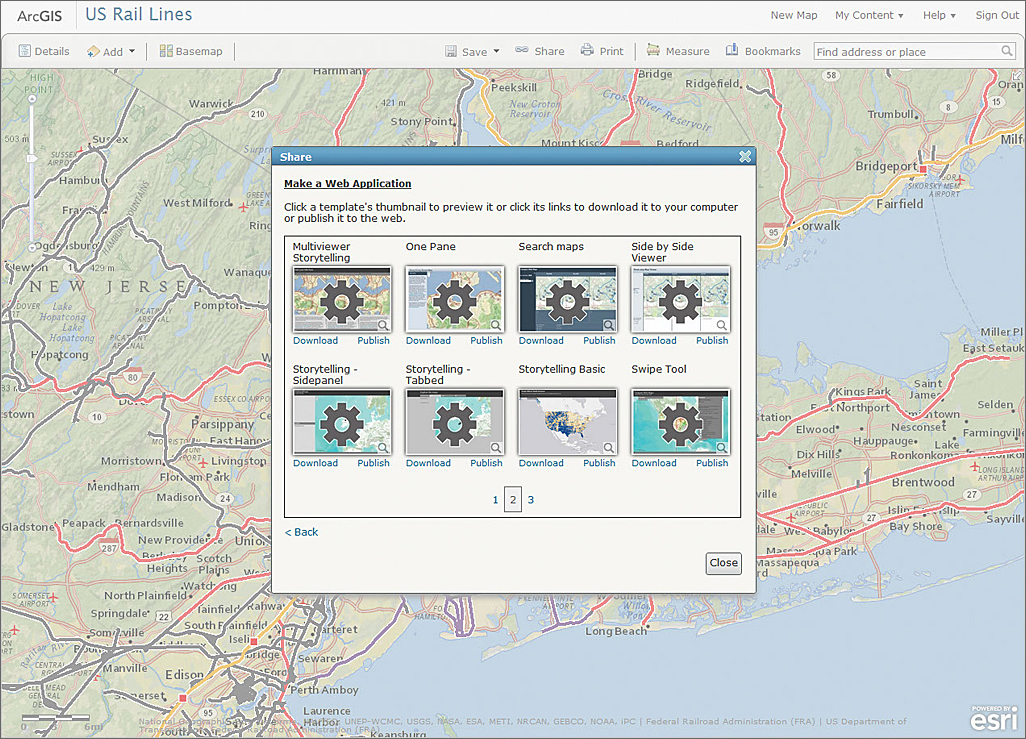Click magnifier on Storytelling Tabbed thumbnail
1026x739 pixels.
coord(496,448)
